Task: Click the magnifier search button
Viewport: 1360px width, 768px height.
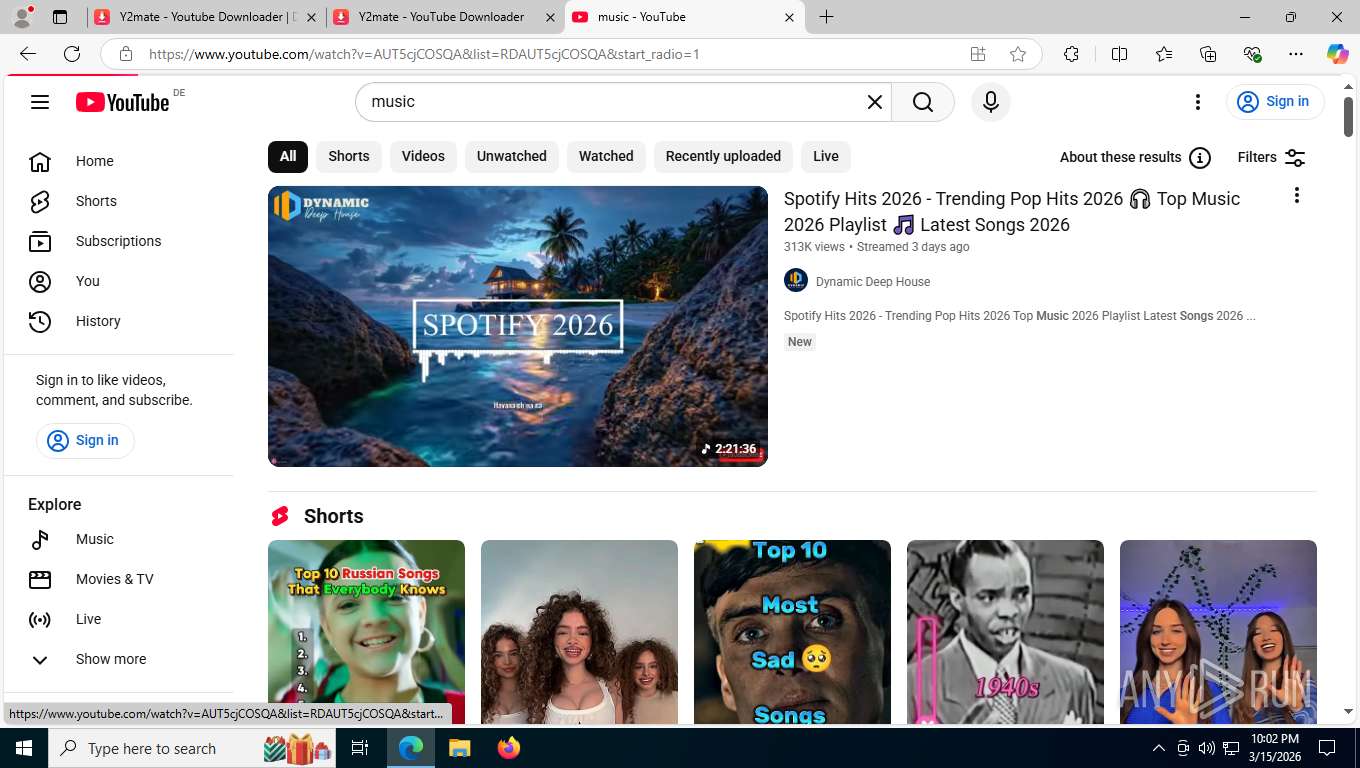Action: (923, 102)
